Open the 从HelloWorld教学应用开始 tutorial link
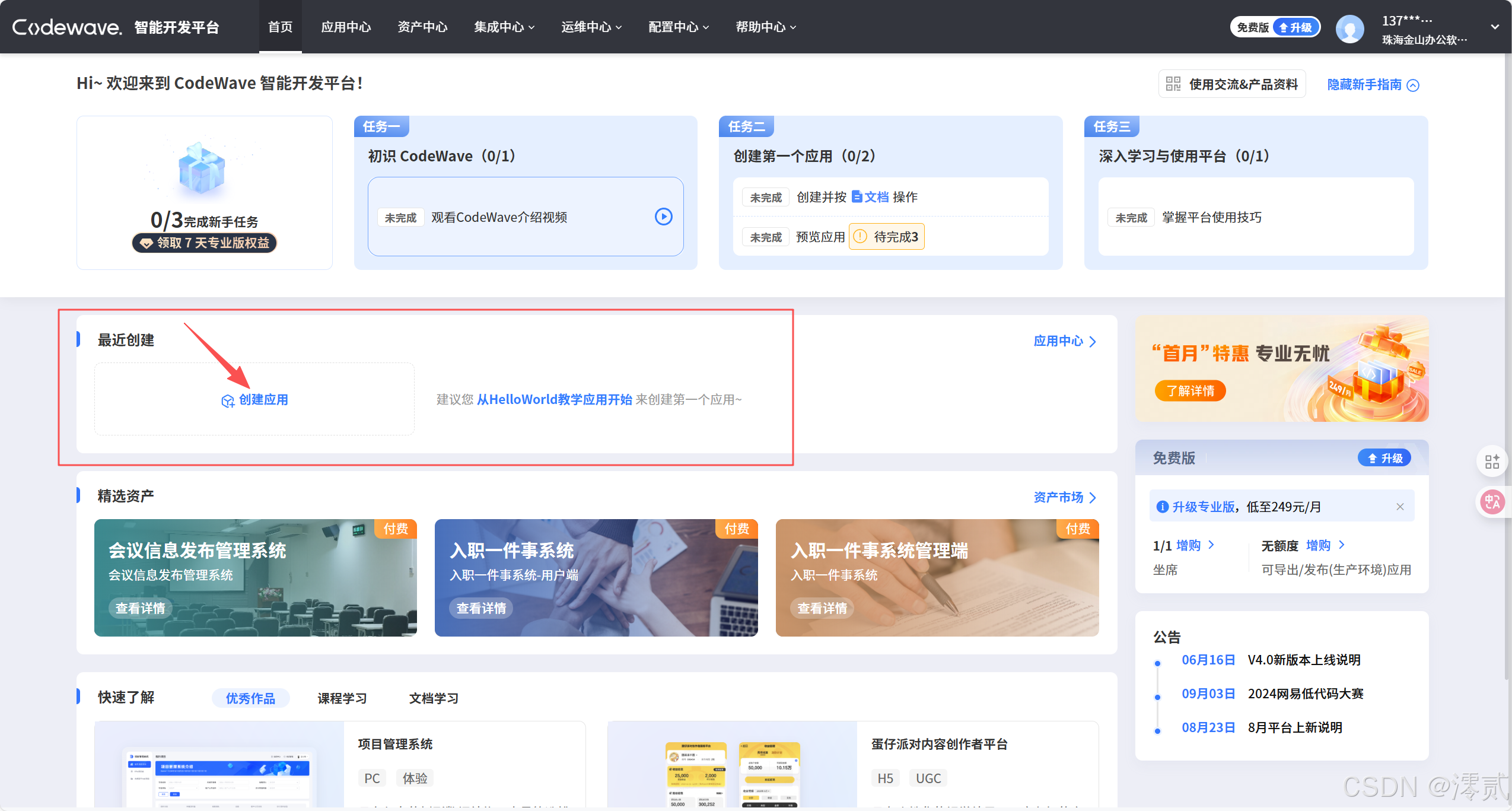1512x811 pixels. (554, 399)
